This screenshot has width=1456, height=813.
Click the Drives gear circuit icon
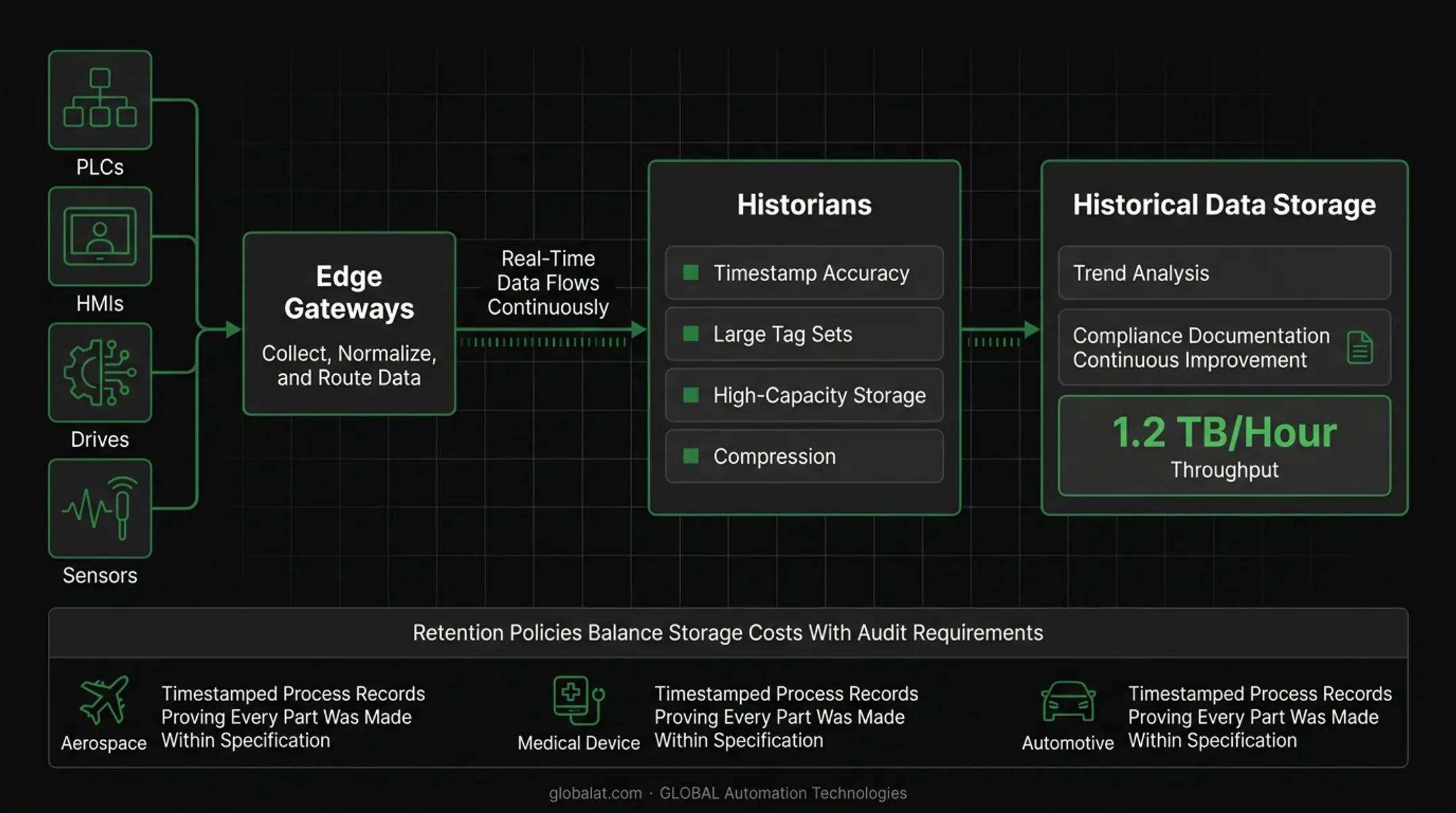100,373
